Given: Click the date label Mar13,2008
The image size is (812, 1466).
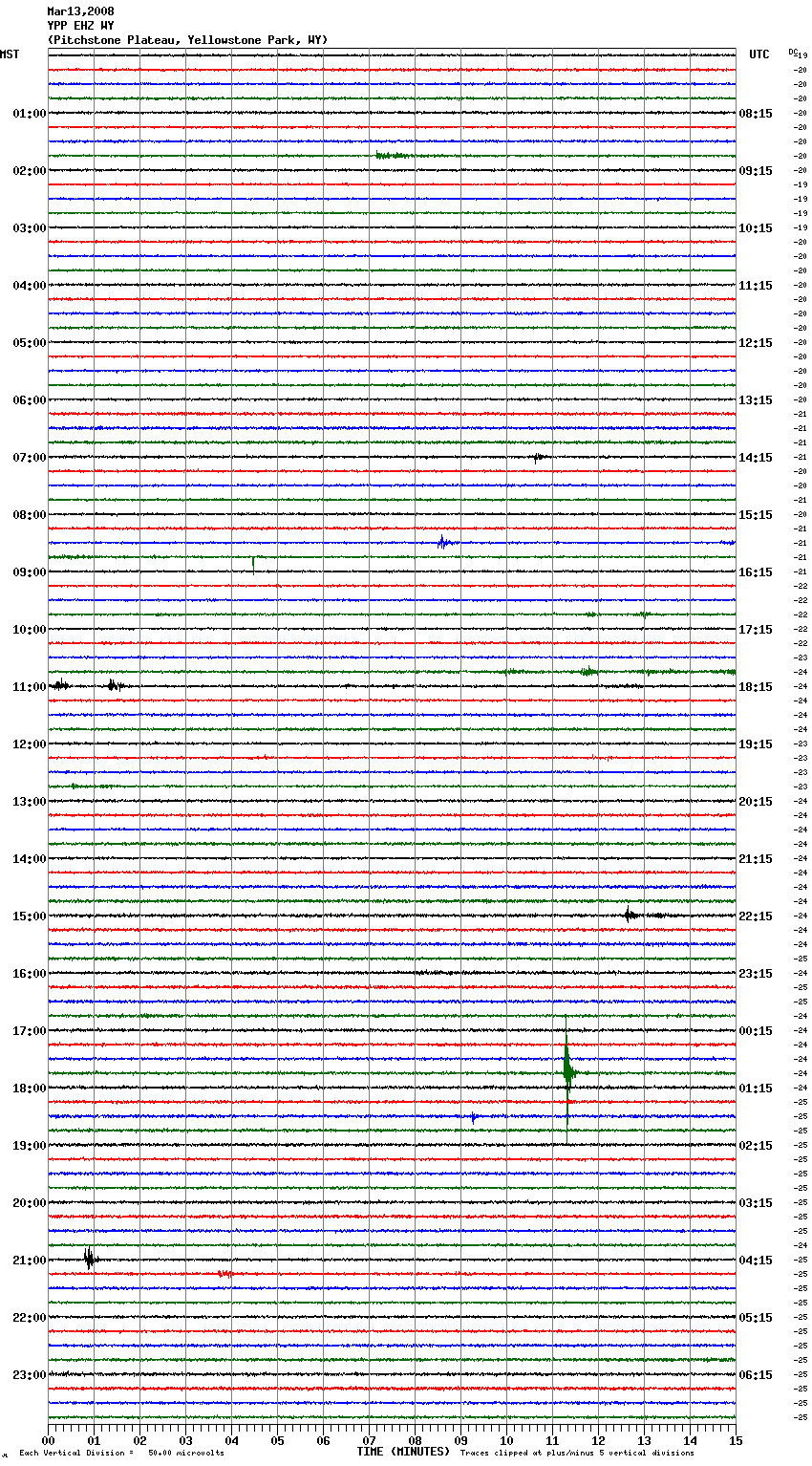Looking at the screenshot, I should [80, 11].
